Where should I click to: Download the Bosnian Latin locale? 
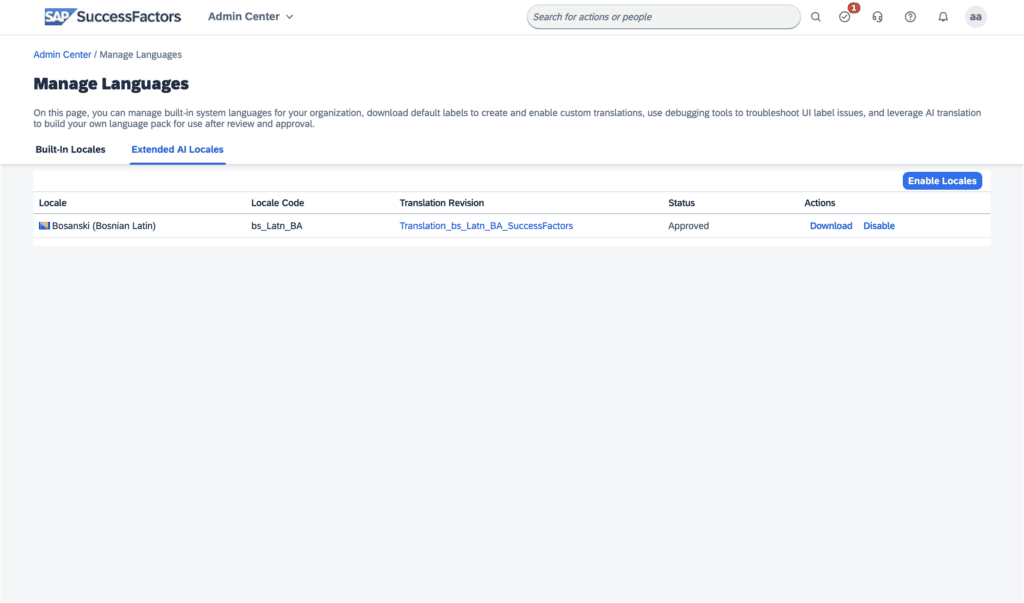tap(831, 226)
